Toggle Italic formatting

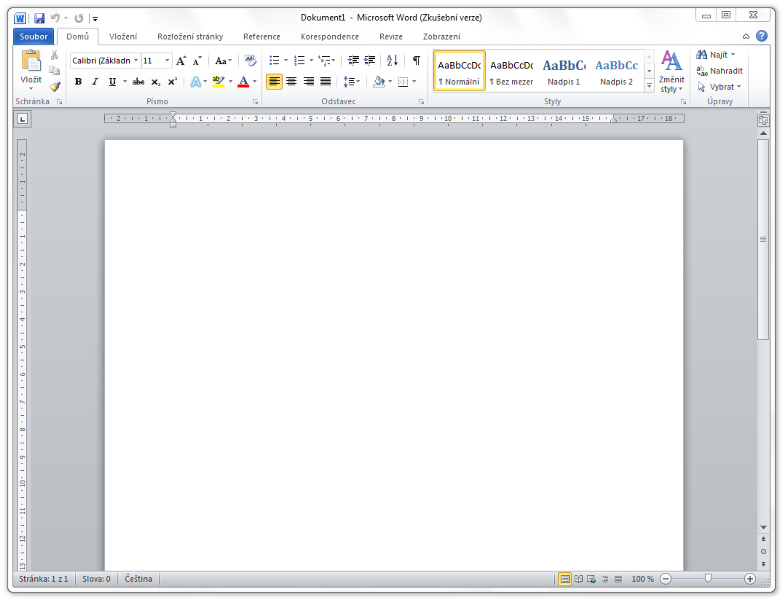(95, 82)
